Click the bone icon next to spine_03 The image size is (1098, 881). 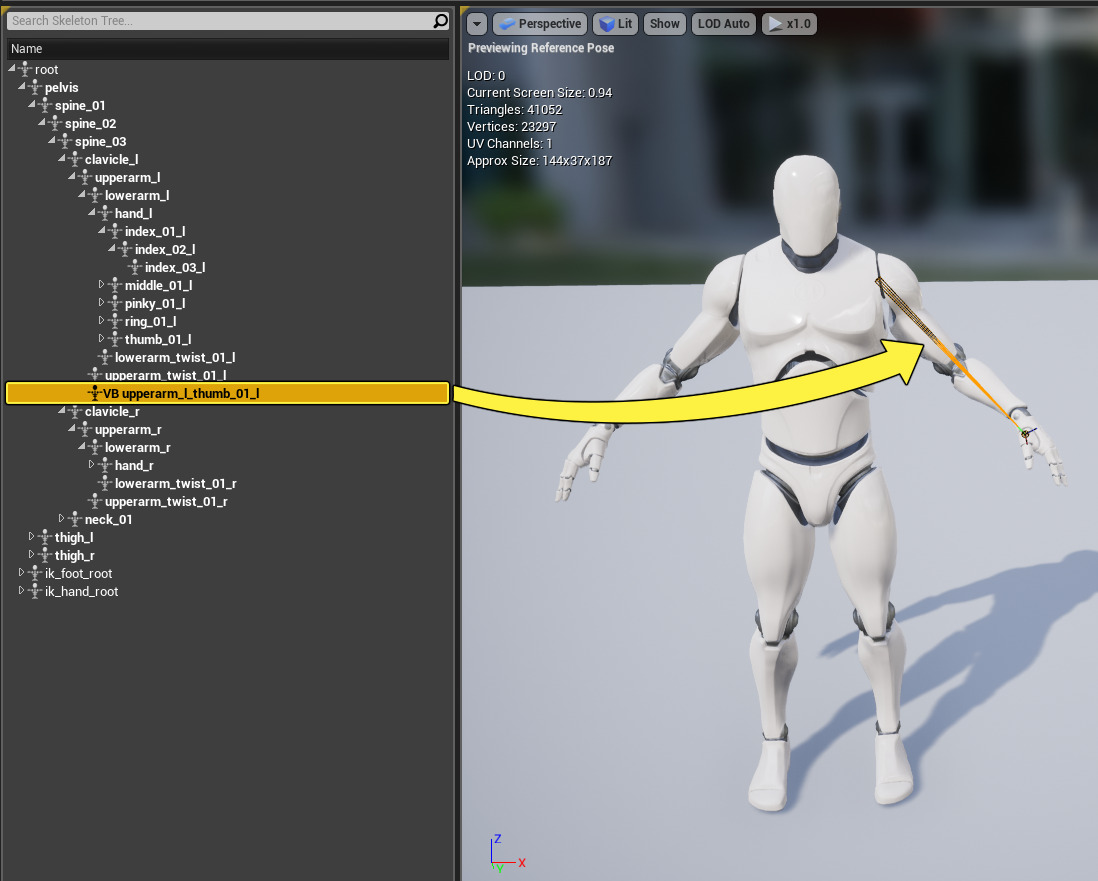click(x=66, y=142)
